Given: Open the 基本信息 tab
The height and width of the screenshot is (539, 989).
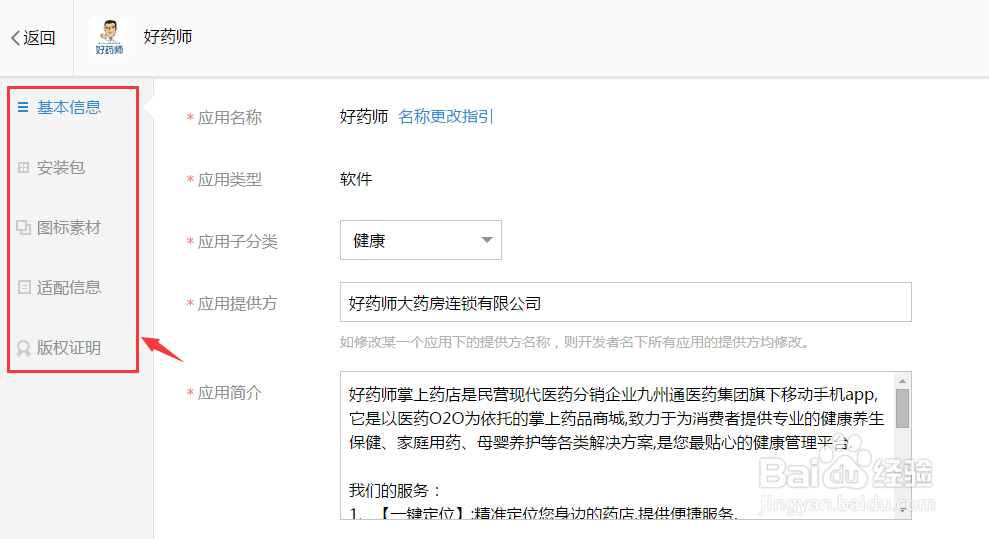Looking at the screenshot, I should 68,107.
